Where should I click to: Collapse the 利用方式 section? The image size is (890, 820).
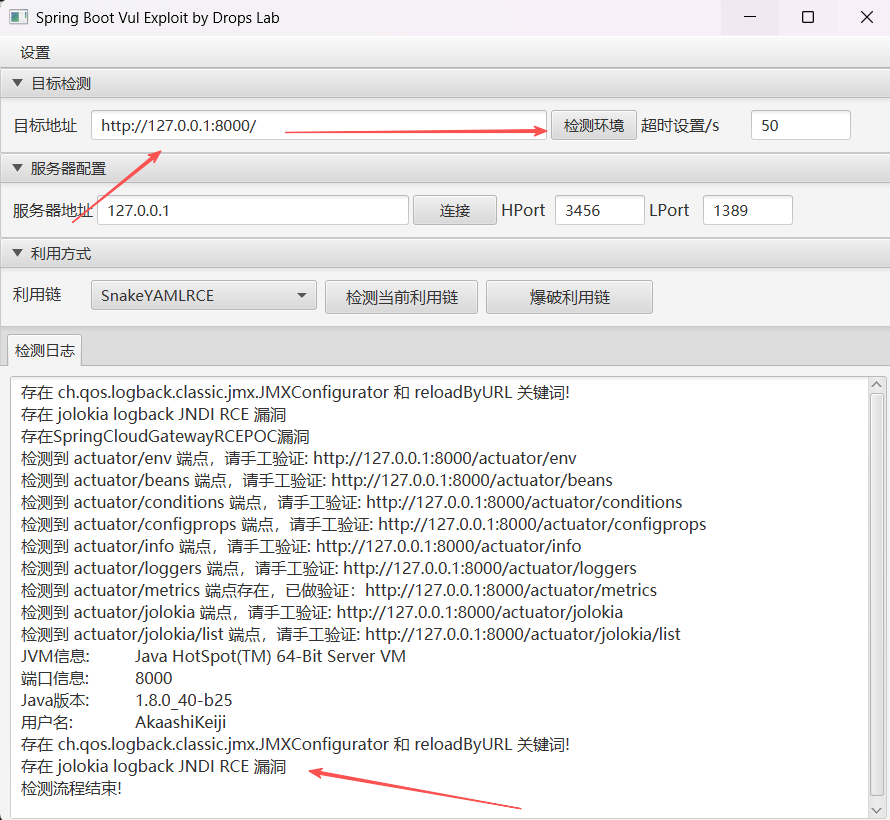[x=18, y=254]
